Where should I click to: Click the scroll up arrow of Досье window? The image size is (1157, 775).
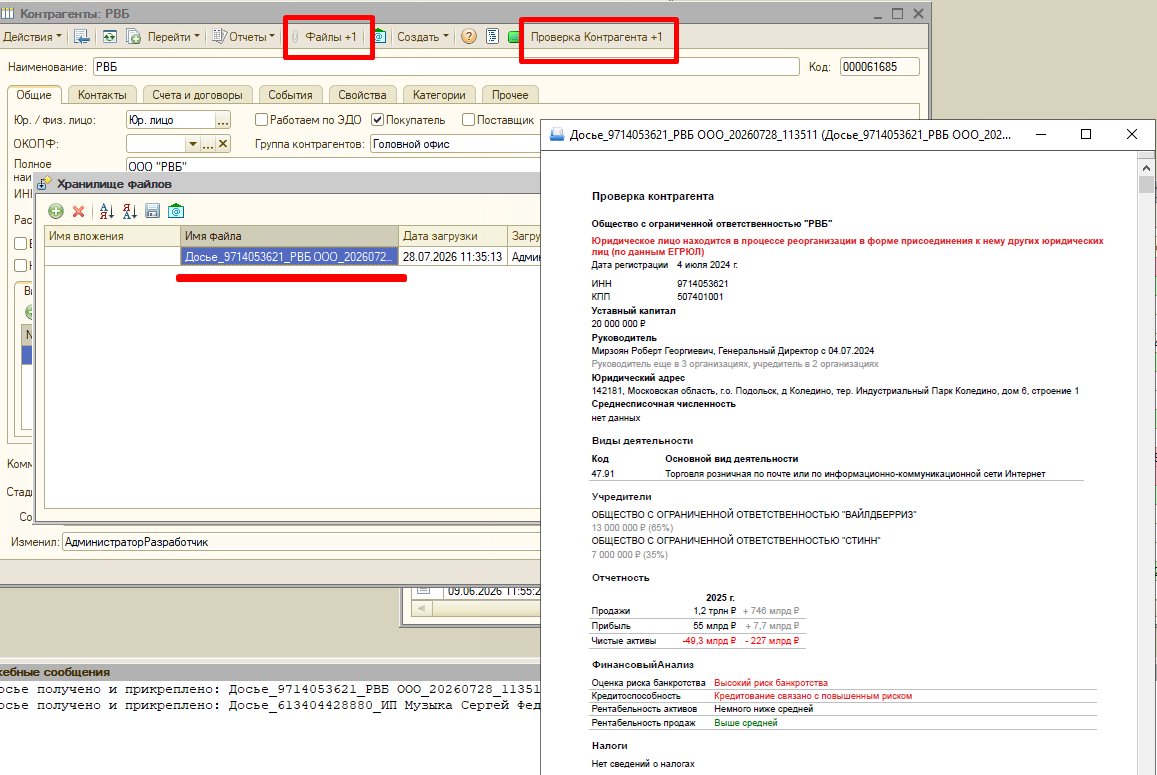(x=1146, y=168)
